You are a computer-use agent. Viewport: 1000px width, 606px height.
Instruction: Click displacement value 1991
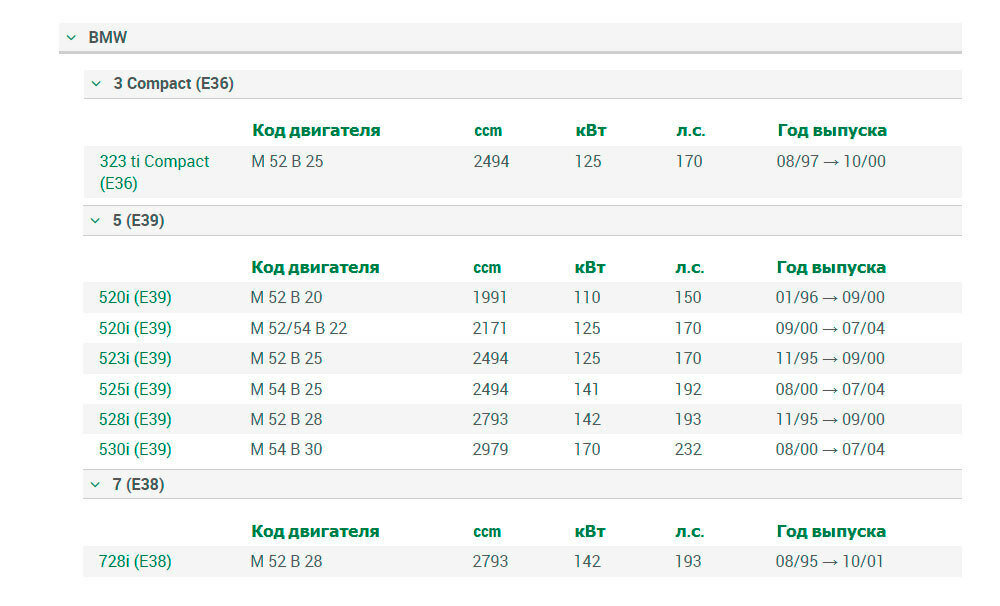490,297
